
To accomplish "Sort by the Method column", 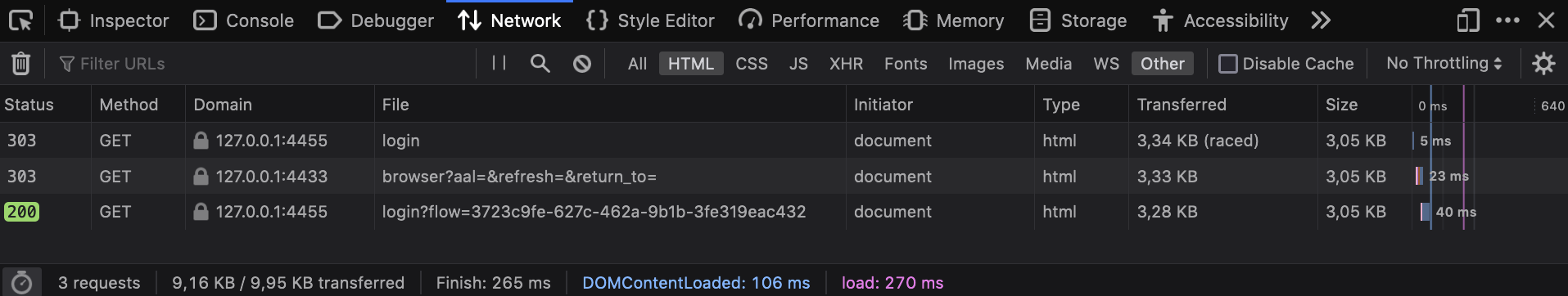I will point(138,104).
